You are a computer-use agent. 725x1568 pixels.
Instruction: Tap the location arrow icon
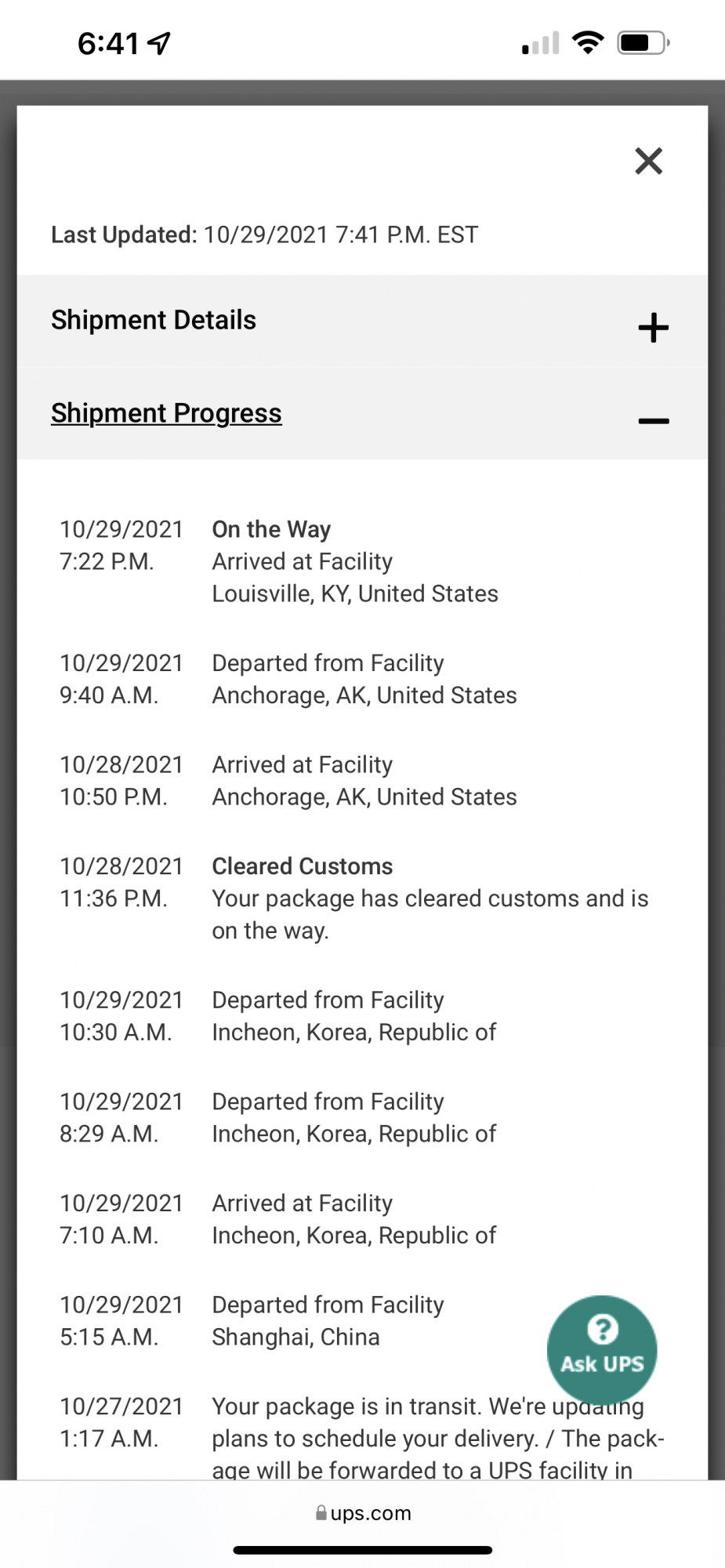click(160, 43)
